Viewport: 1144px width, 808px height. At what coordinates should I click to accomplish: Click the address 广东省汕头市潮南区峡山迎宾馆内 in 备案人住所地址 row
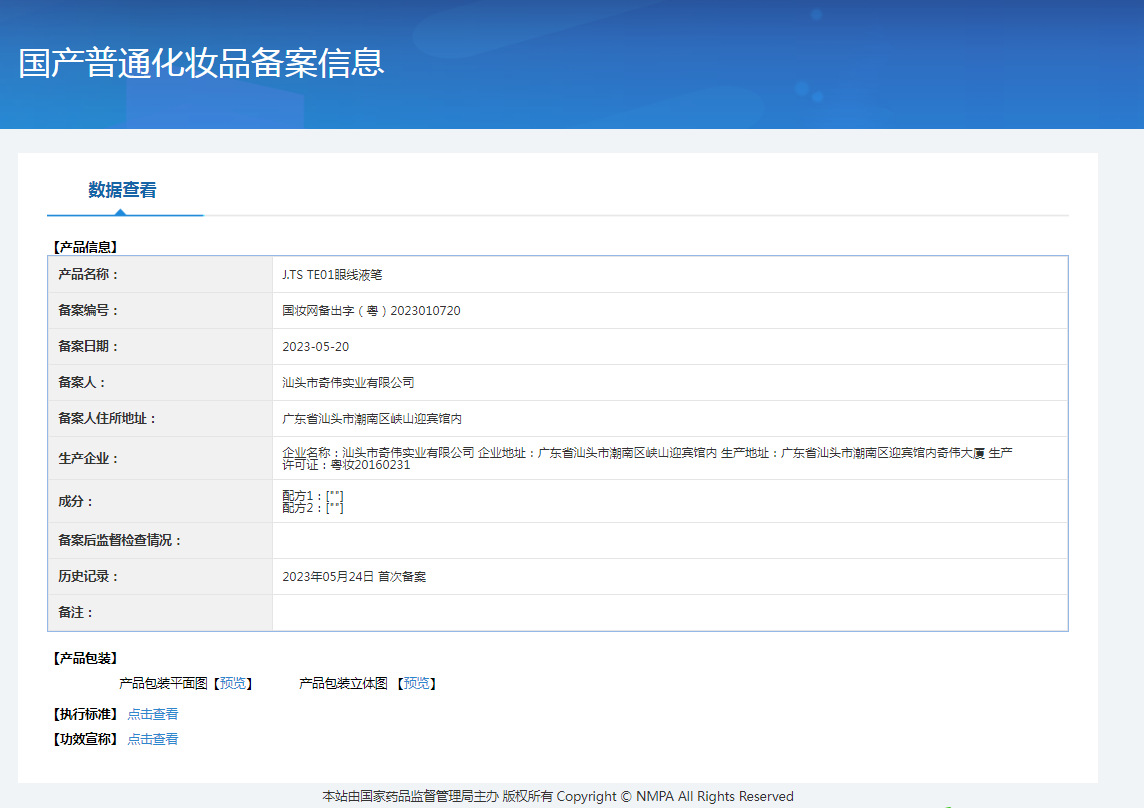coord(372,418)
